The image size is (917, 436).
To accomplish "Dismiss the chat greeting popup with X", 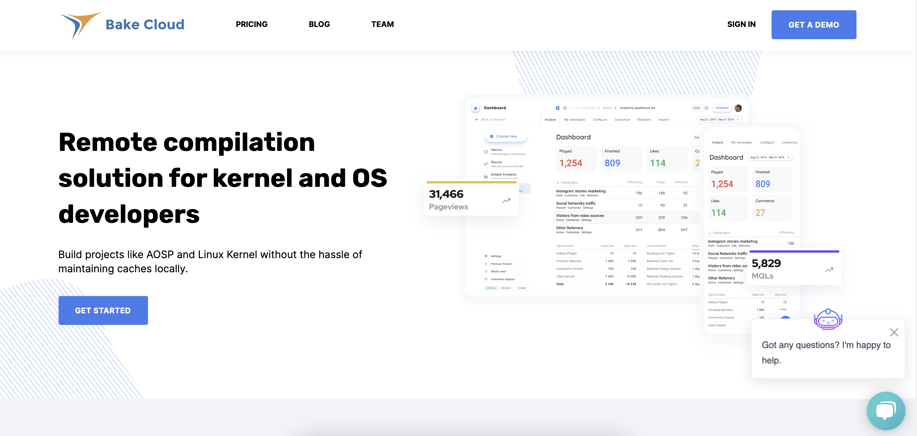I will point(894,332).
